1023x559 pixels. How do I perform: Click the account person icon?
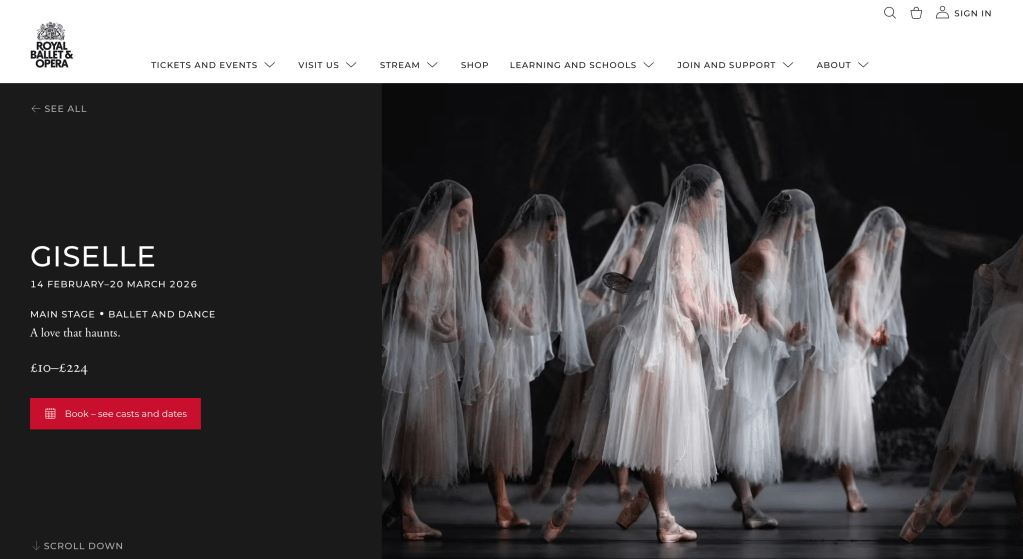pos(942,13)
